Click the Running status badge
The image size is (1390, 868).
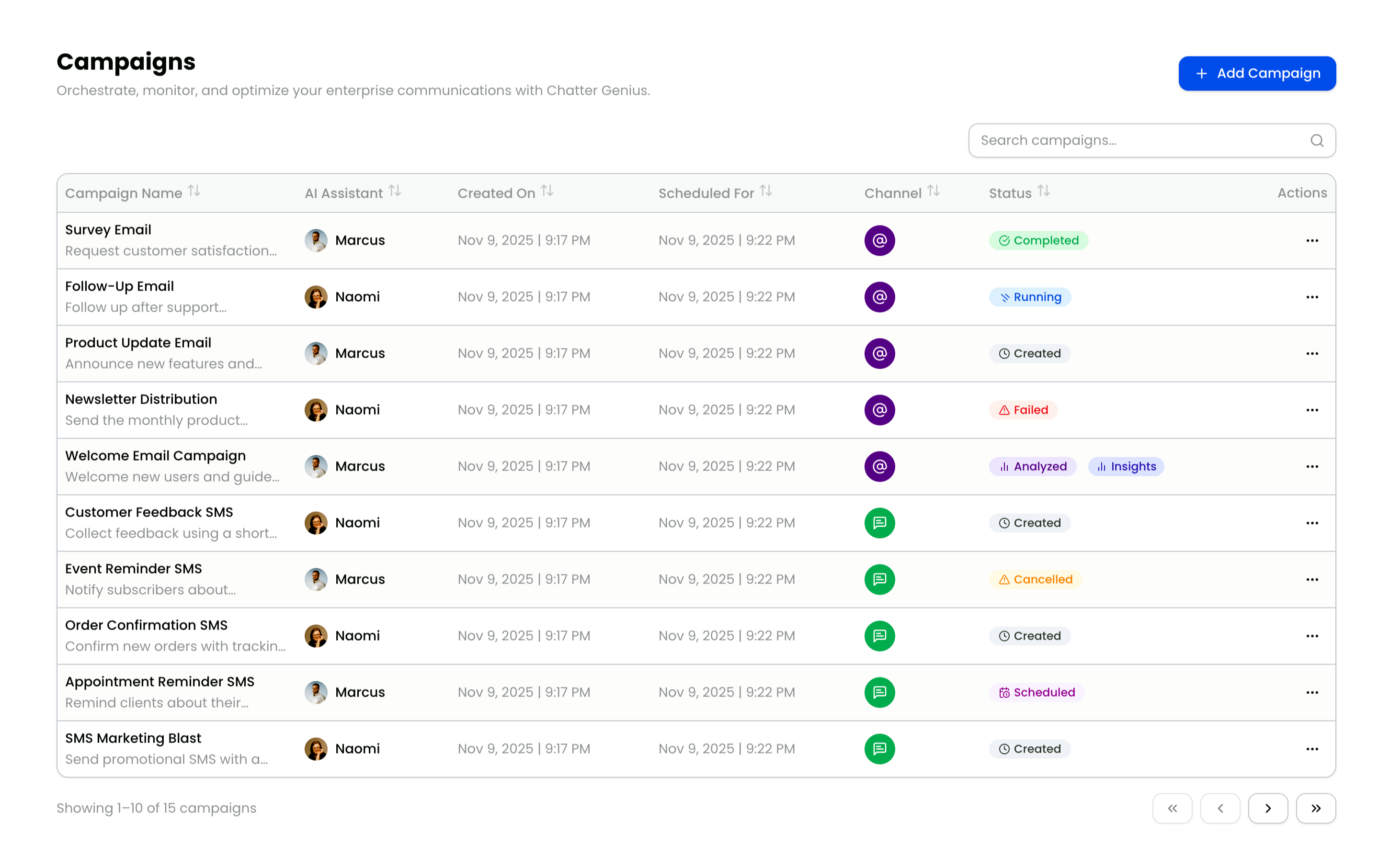(x=1029, y=297)
